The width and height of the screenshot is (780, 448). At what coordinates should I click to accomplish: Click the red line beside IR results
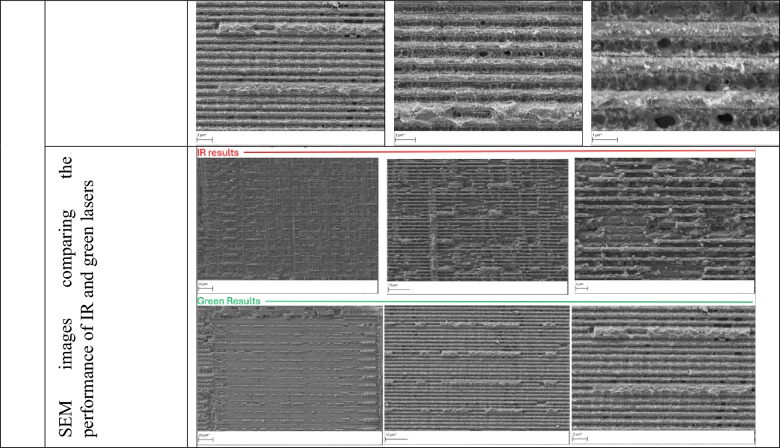point(499,151)
